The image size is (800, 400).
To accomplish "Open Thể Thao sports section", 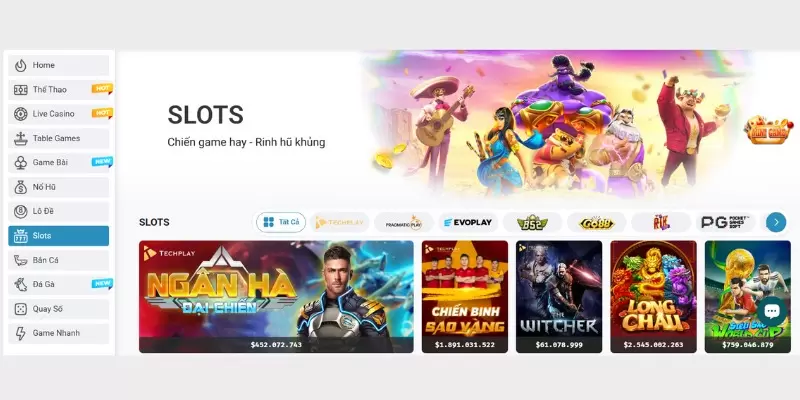I will 59,90.
